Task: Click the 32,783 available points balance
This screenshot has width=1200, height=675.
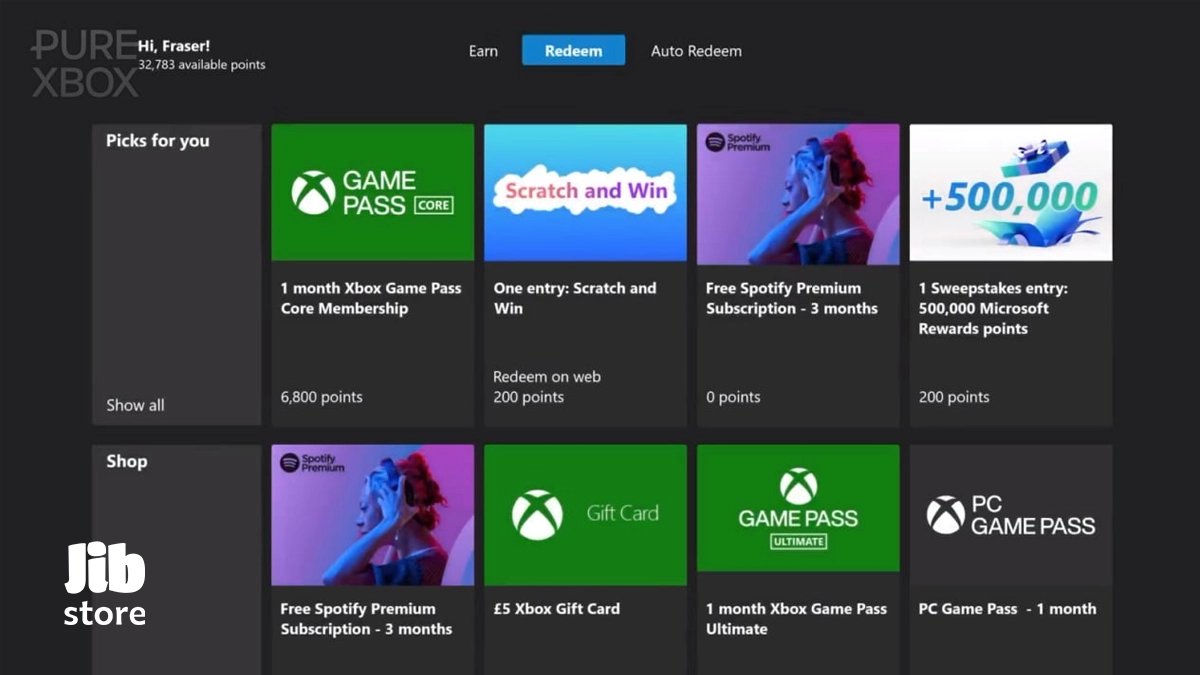Action: (202, 65)
